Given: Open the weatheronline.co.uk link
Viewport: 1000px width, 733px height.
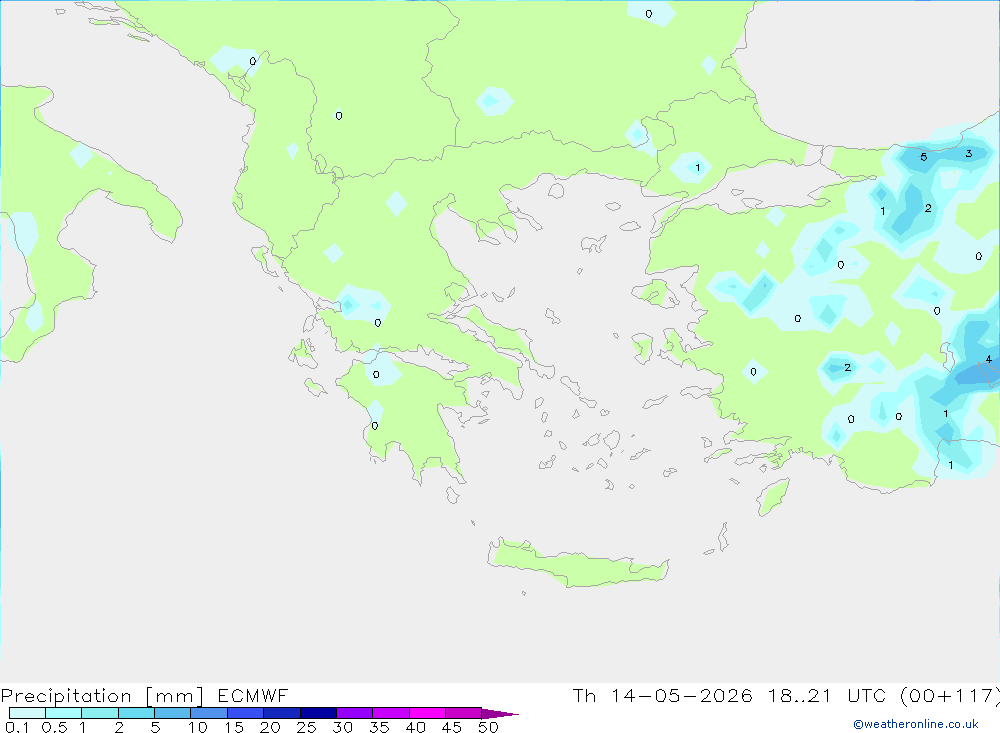Looking at the screenshot, I should pyautogui.click(x=916, y=724).
